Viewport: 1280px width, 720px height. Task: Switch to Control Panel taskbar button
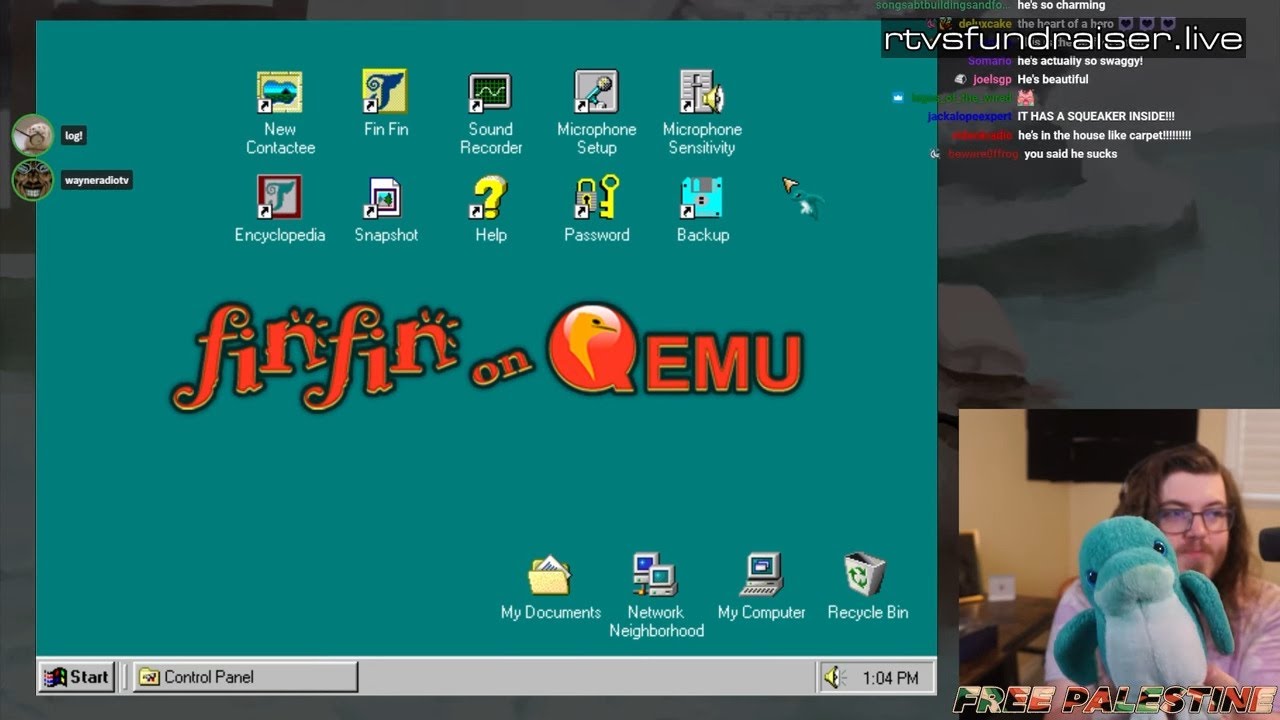pos(245,677)
